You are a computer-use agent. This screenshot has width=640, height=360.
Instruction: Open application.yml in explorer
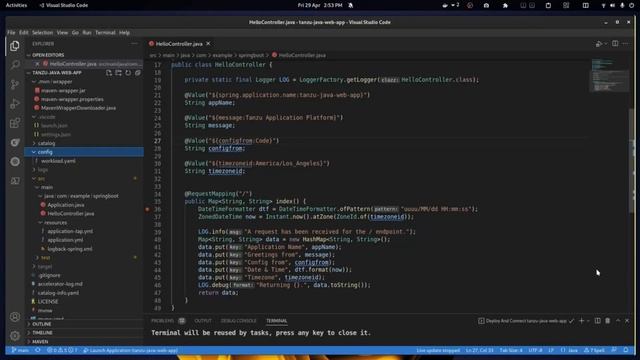click(x=65, y=240)
